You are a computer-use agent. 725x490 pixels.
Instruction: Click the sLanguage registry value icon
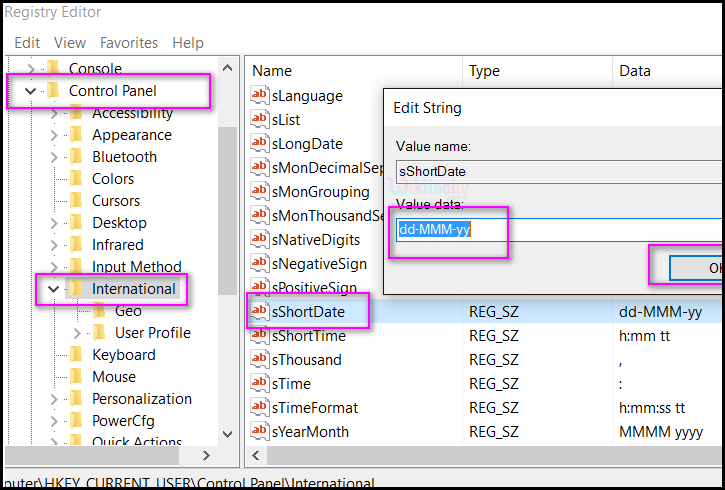tap(260, 96)
